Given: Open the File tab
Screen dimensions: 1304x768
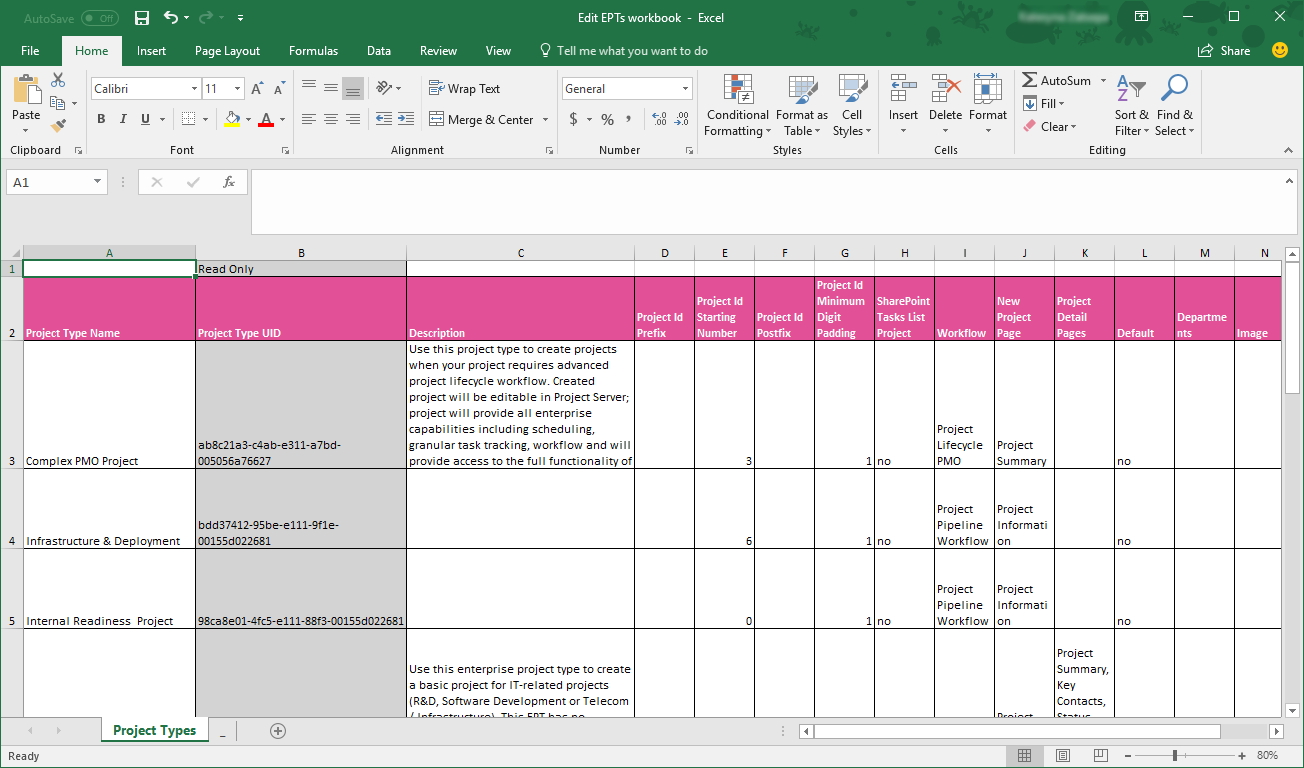Looking at the screenshot, I should tap(30, 51).
